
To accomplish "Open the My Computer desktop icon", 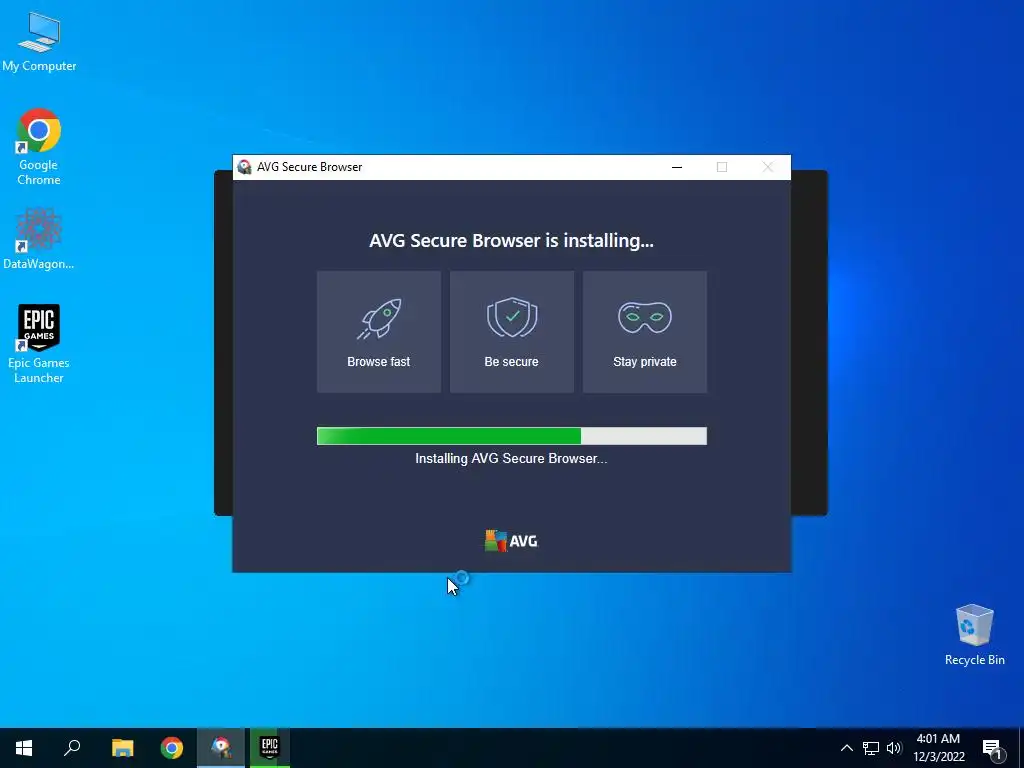I will point(39,42).
